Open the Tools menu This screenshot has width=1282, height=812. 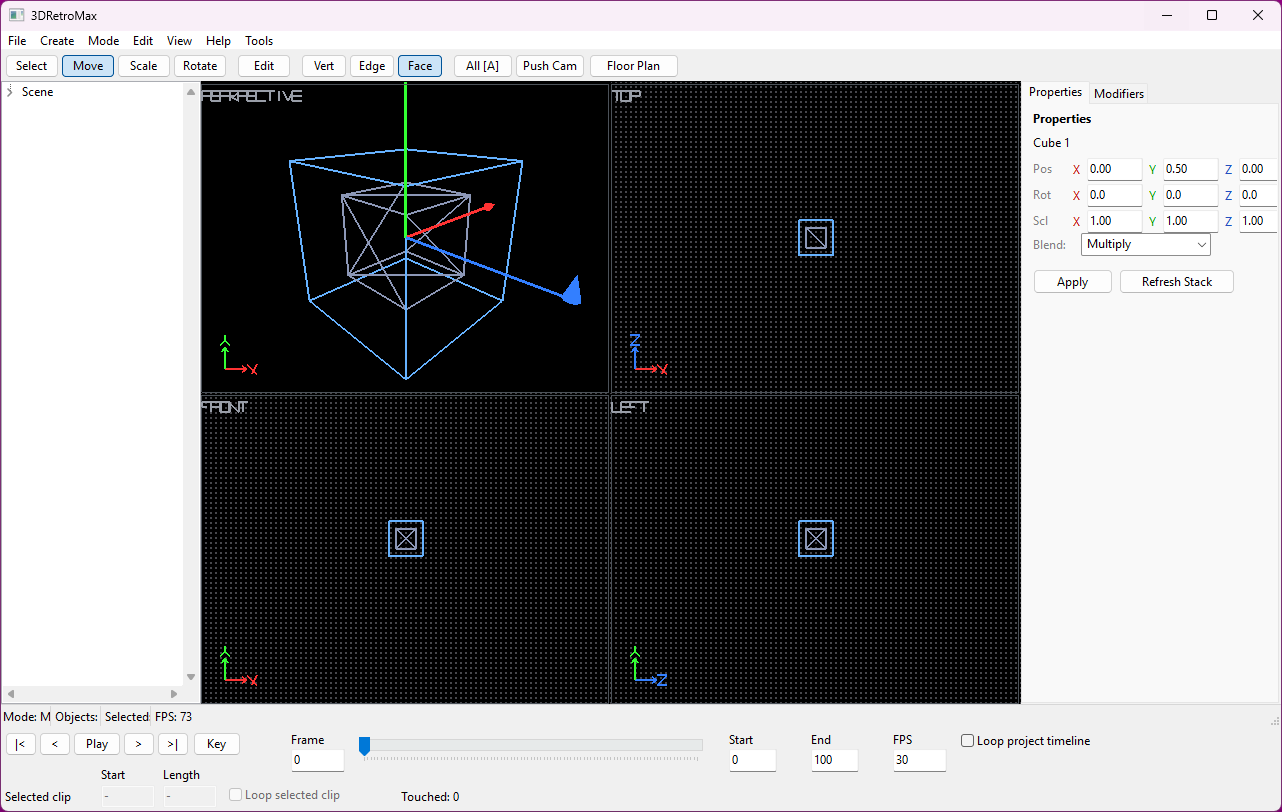(259, 41)
